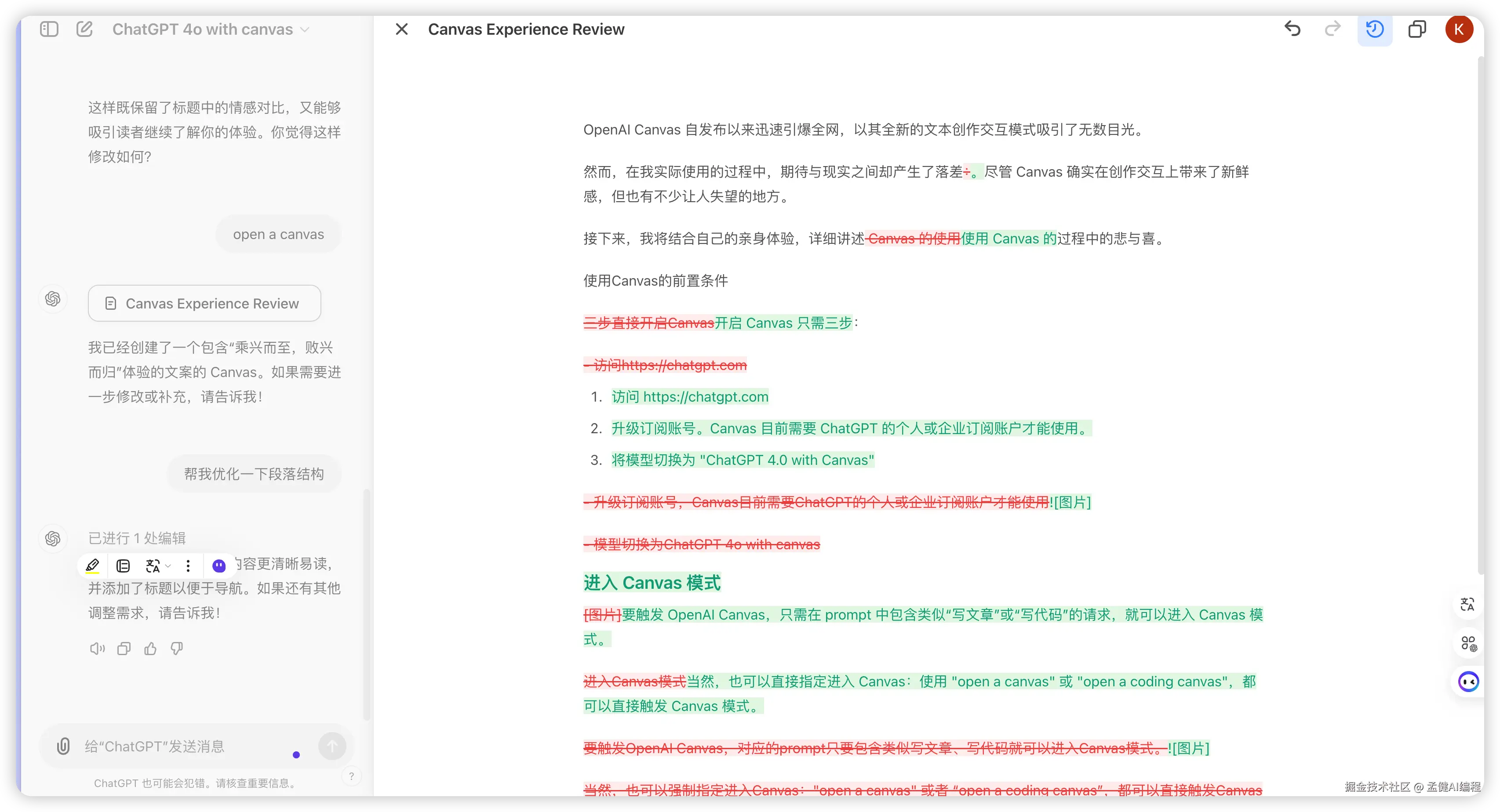Undo the last canvas edit
The height and width of the screenshot is (812, 1500).
click(x=1292, y=29)
